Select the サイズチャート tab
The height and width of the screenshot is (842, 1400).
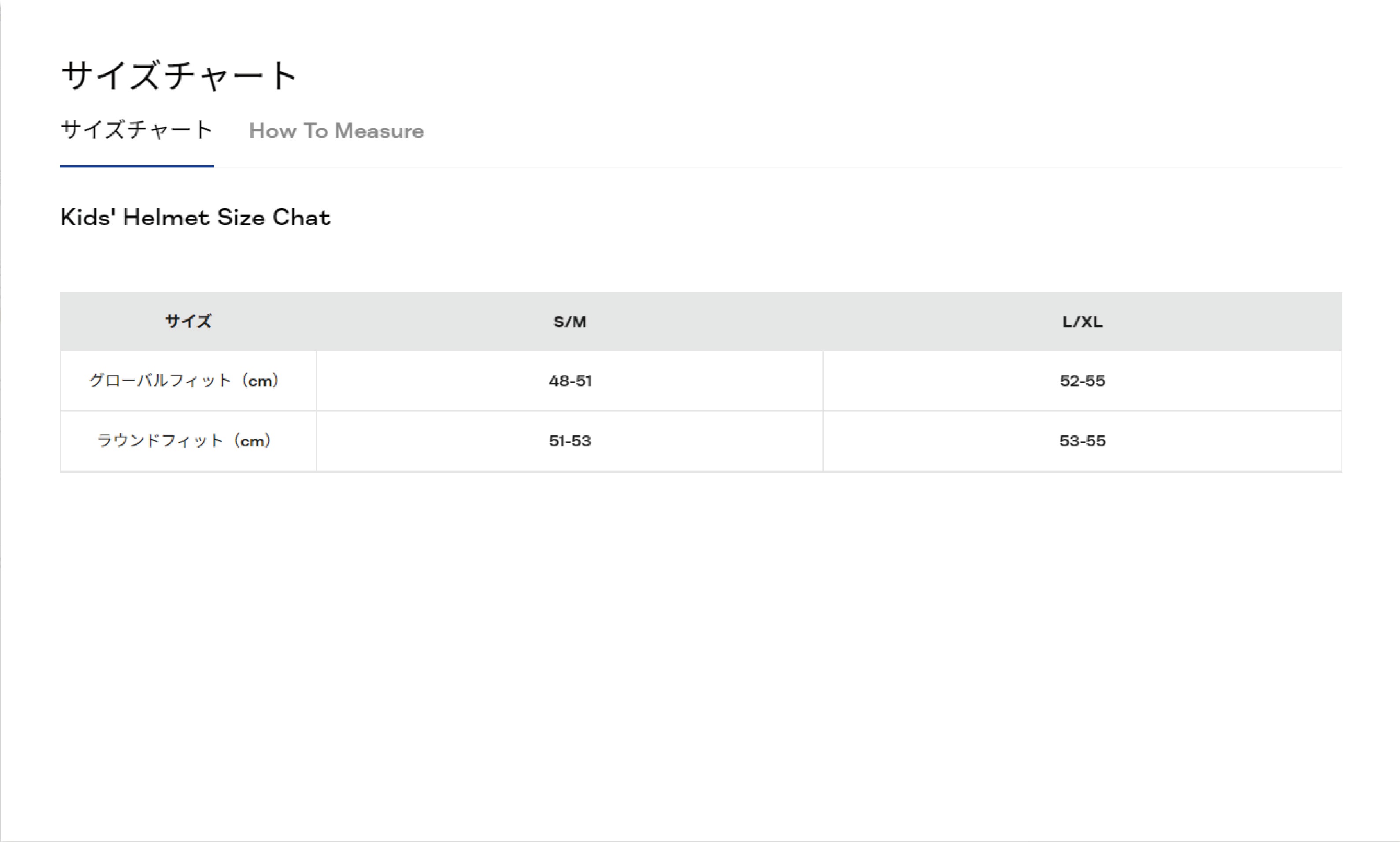click(x=137, y=130)
